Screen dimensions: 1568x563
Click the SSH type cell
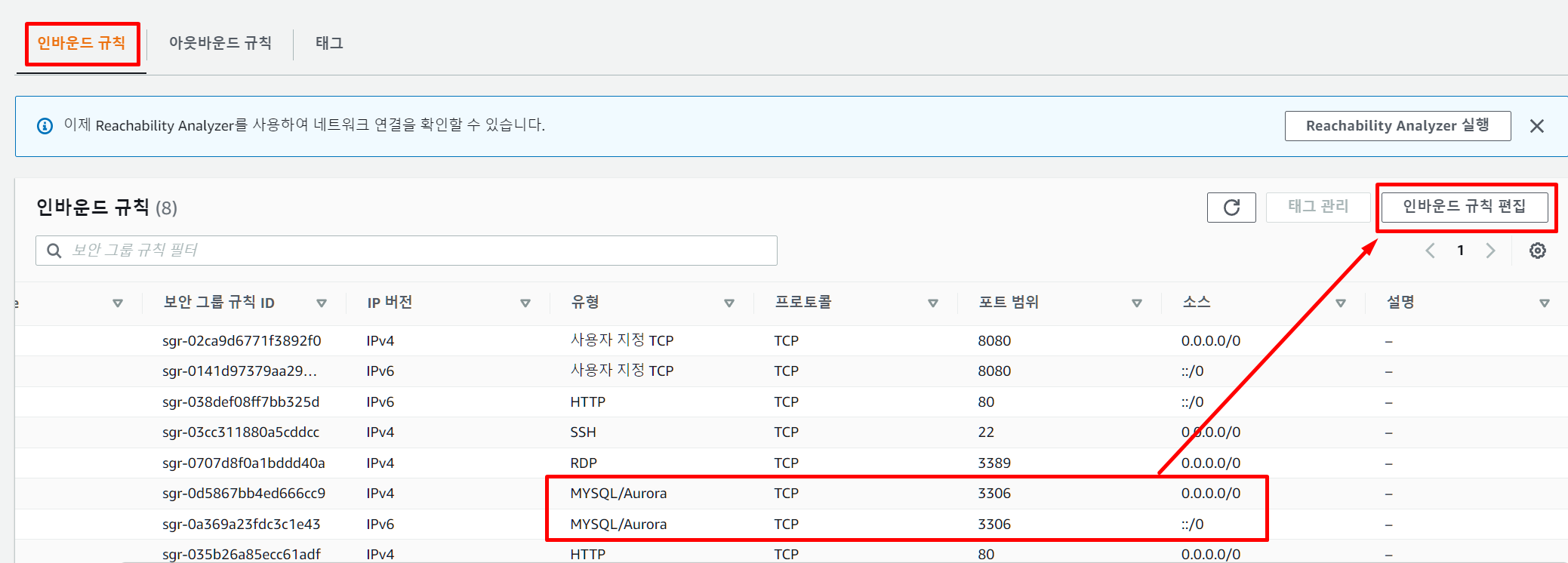tap(583, 432)
